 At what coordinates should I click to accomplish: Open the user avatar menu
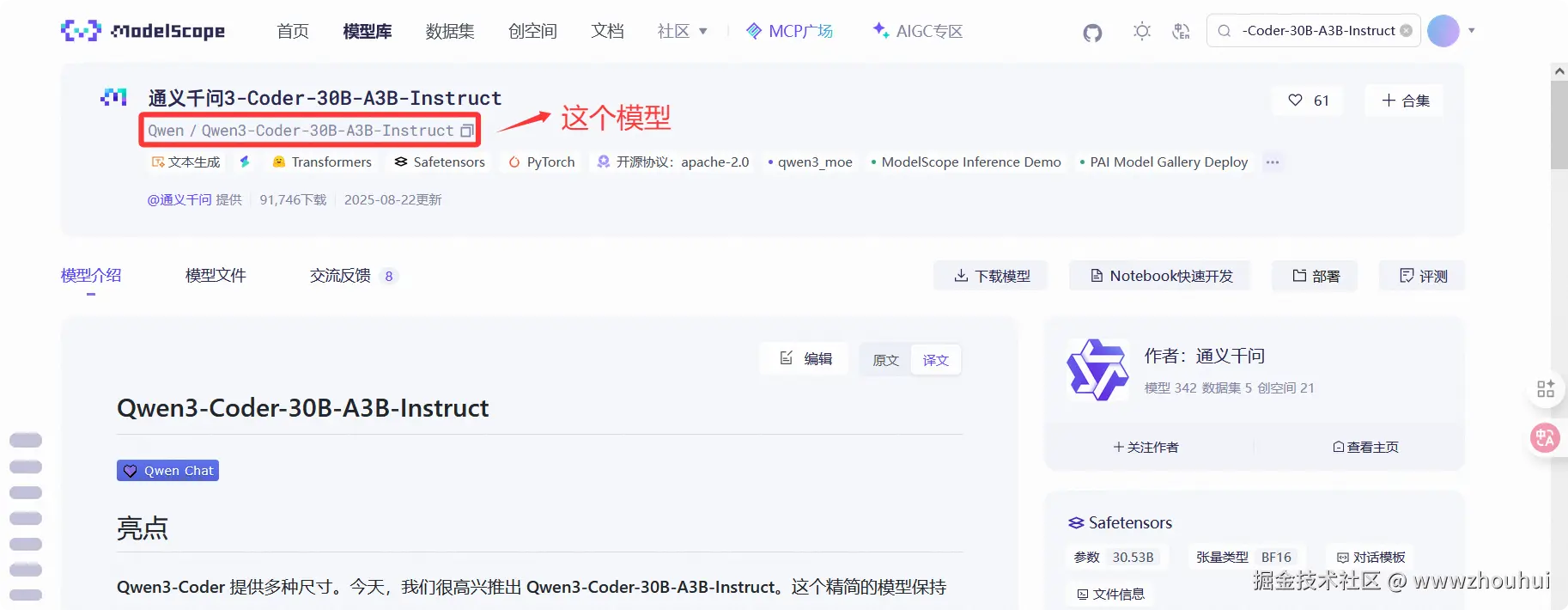click(1443, 31)
